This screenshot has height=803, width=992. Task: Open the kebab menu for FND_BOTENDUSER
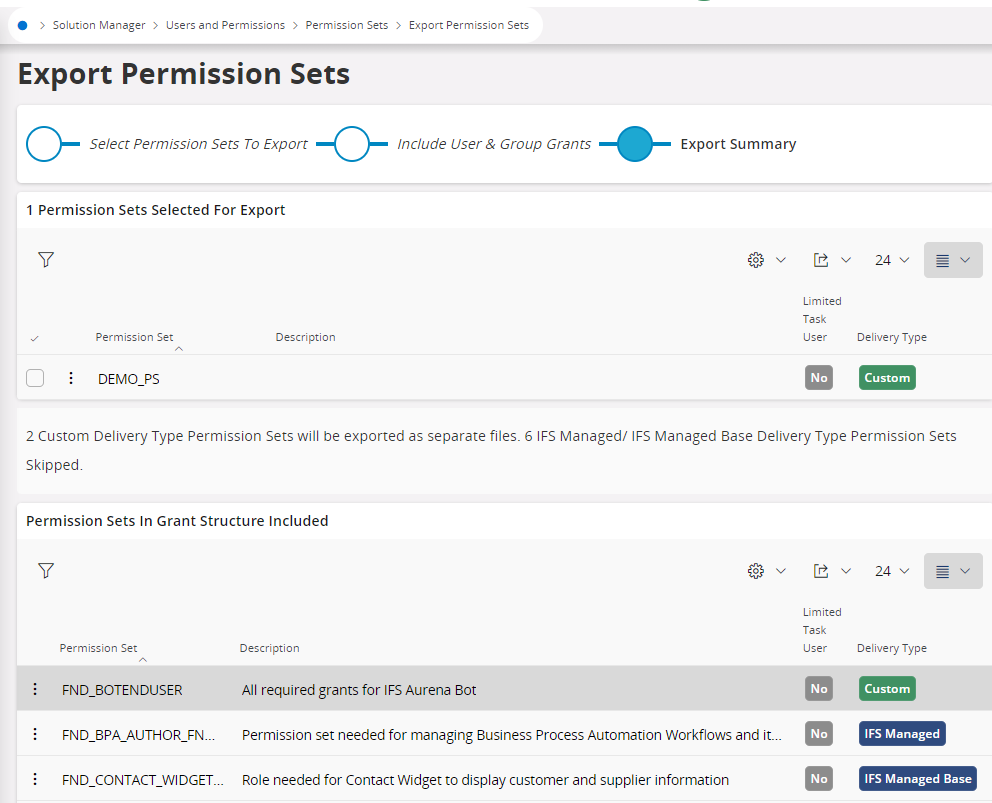click(x=35, y=689)
